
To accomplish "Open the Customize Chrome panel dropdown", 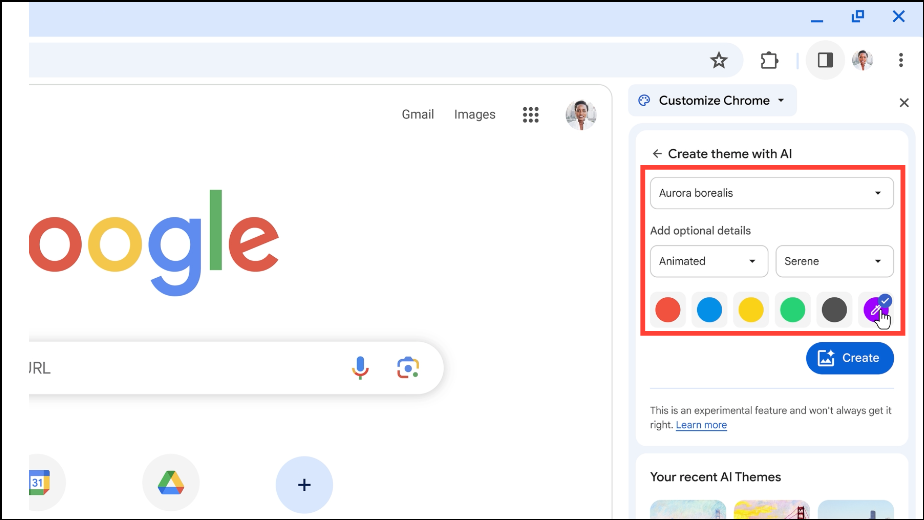I will tap(712, 101).
